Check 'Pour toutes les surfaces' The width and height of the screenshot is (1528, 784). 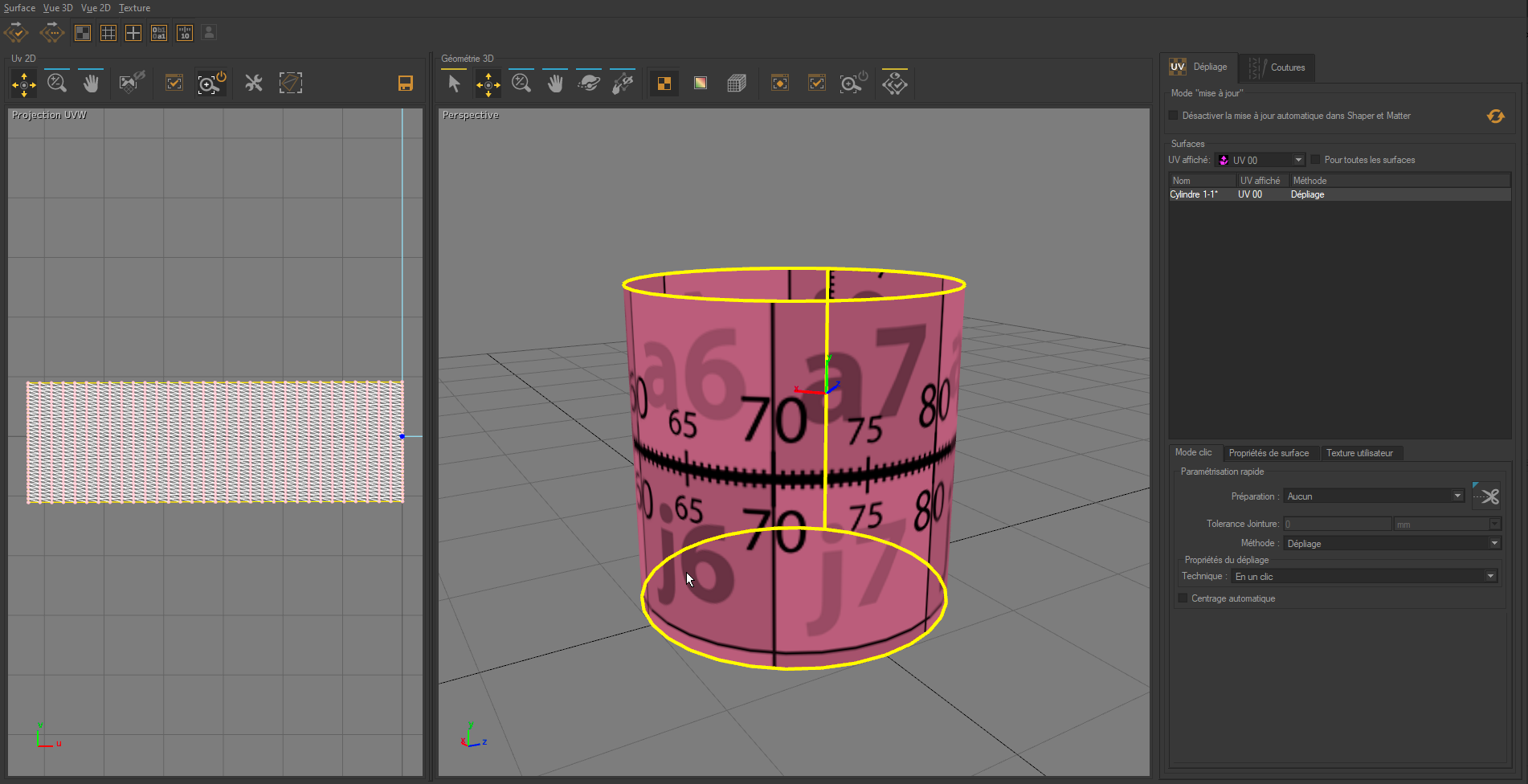point(1315,159)
